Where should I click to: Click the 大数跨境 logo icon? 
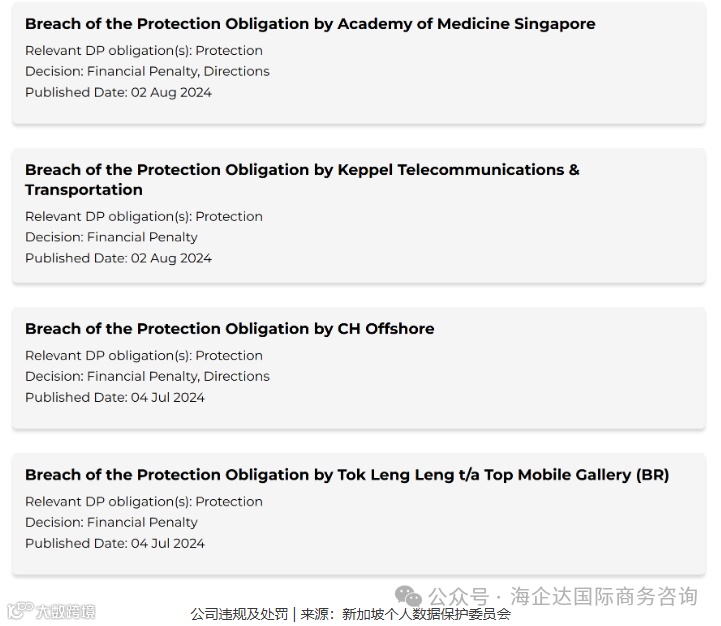click(18, 611)
